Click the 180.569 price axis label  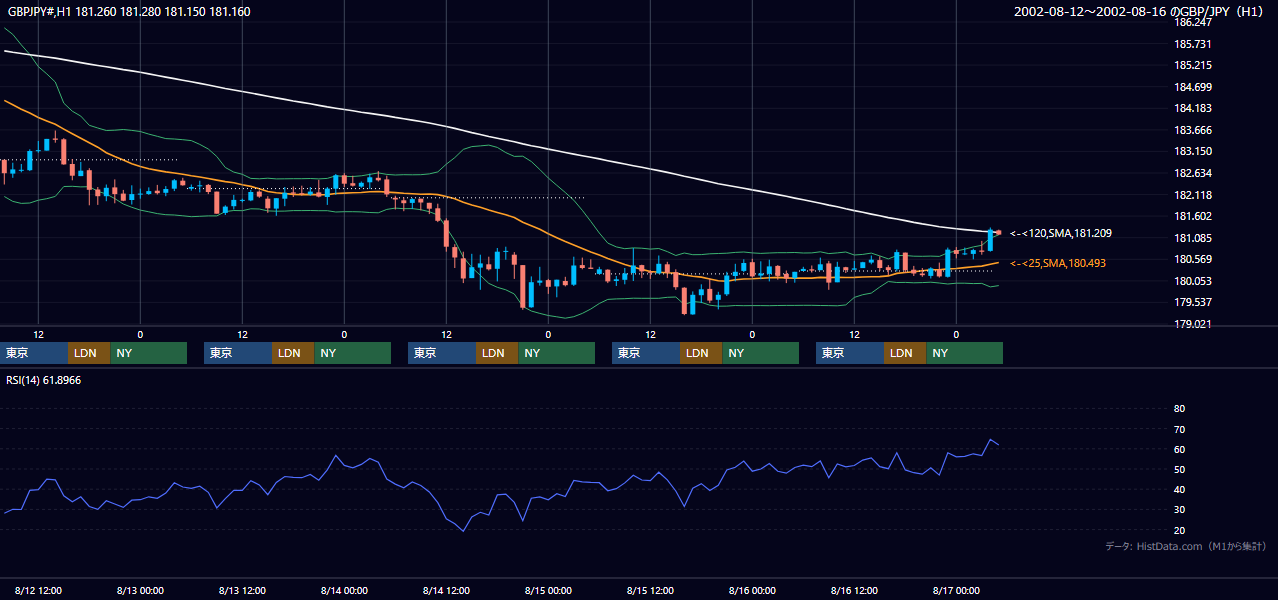pos(1193,259)
